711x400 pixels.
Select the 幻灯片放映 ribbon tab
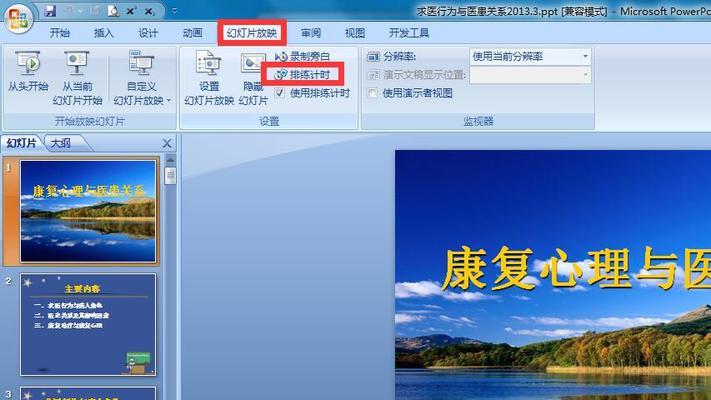[252, 33]
